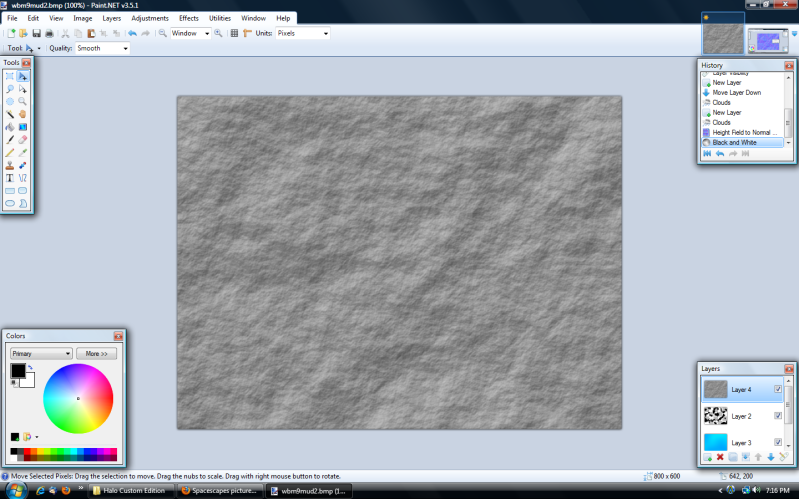799x499 pixels.
Task: Pick a hue on the color wheel
Action: coord(78,399)
